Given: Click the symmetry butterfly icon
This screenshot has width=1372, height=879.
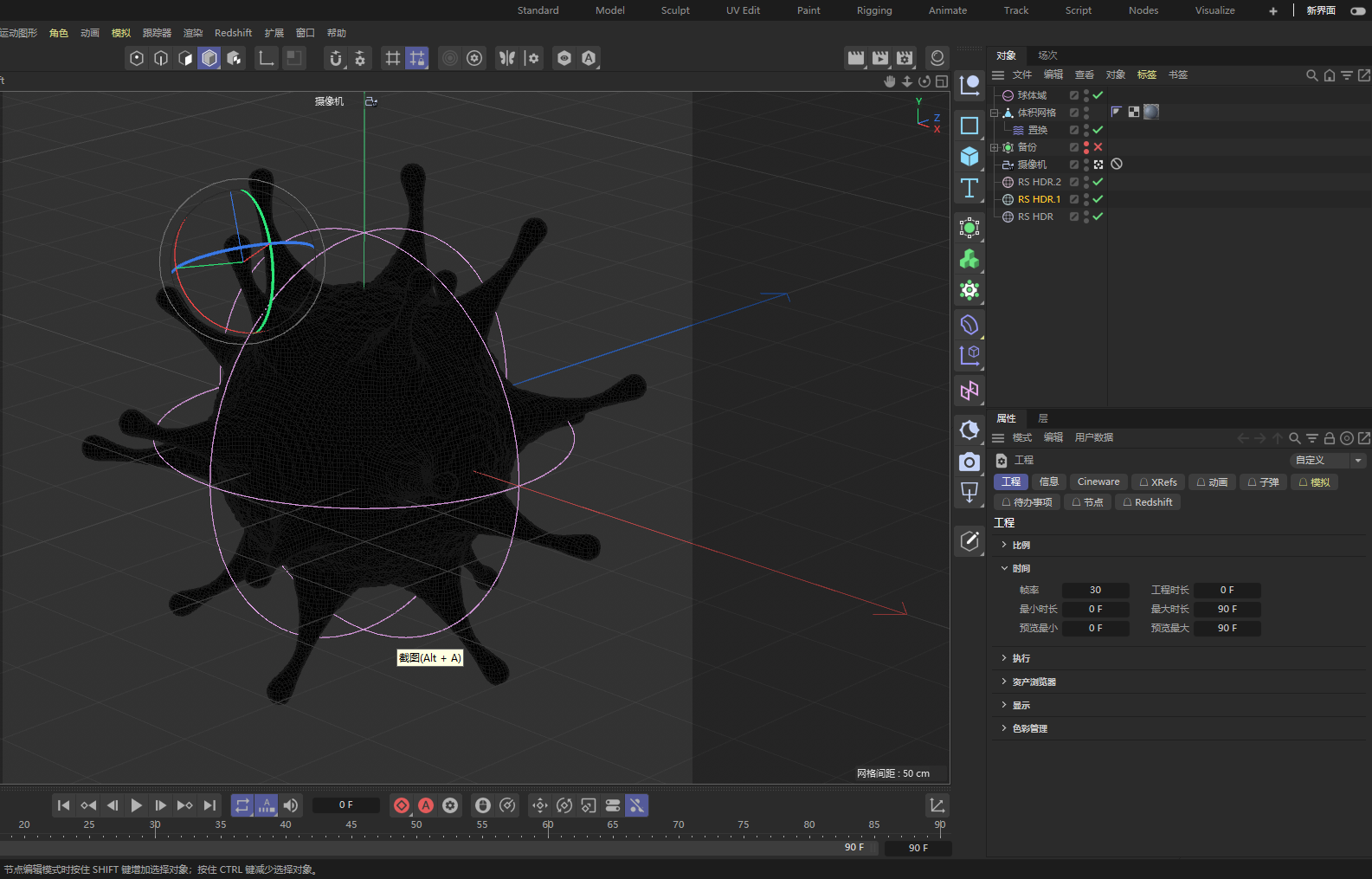Looking at the screenshot, I should coord(507,58).
